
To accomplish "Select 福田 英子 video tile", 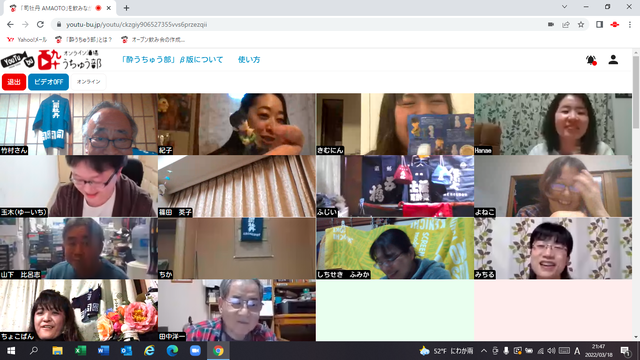I will click(x=237, y=186).
